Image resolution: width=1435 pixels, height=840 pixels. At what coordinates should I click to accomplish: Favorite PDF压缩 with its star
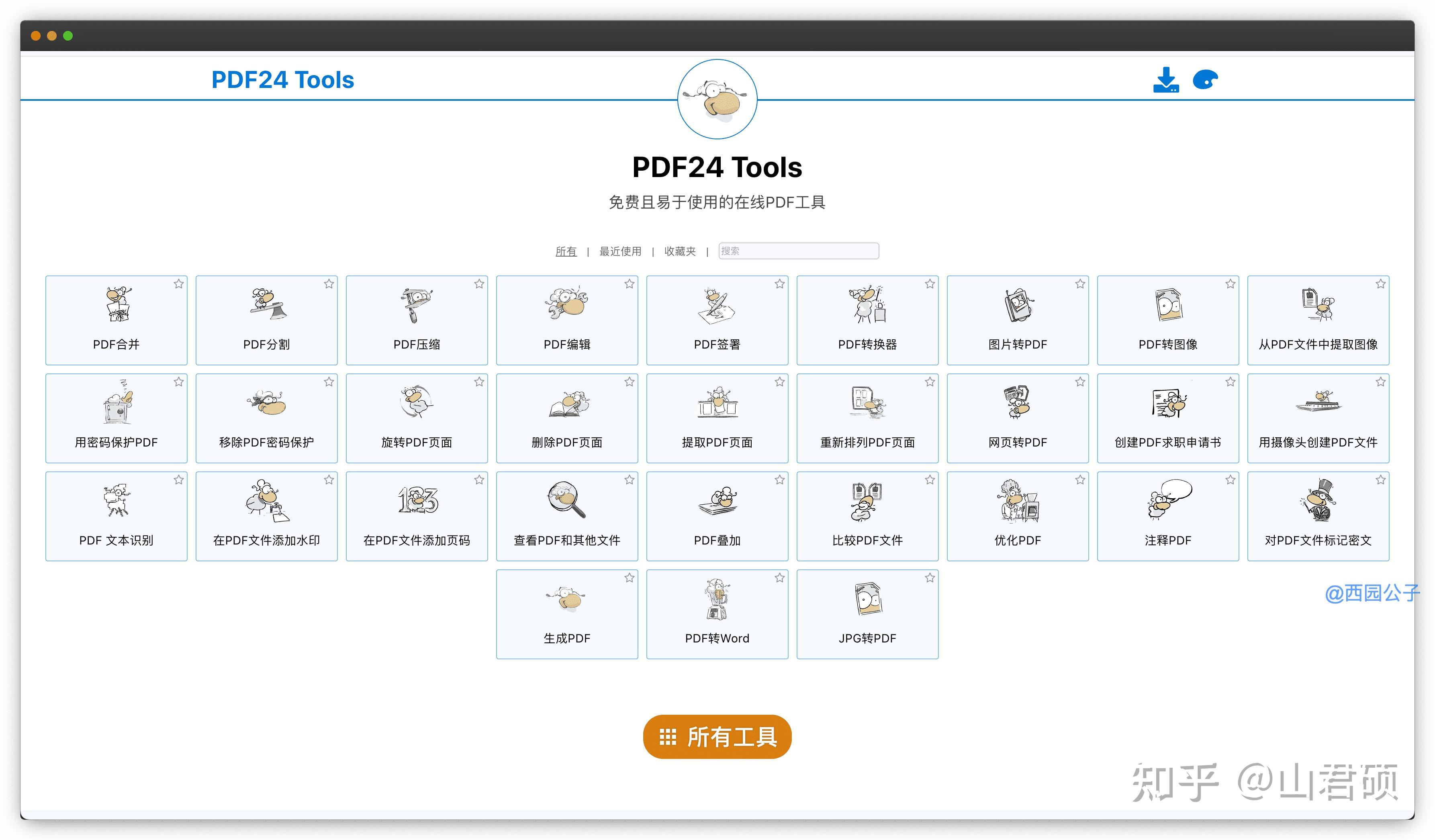[480, 283]
